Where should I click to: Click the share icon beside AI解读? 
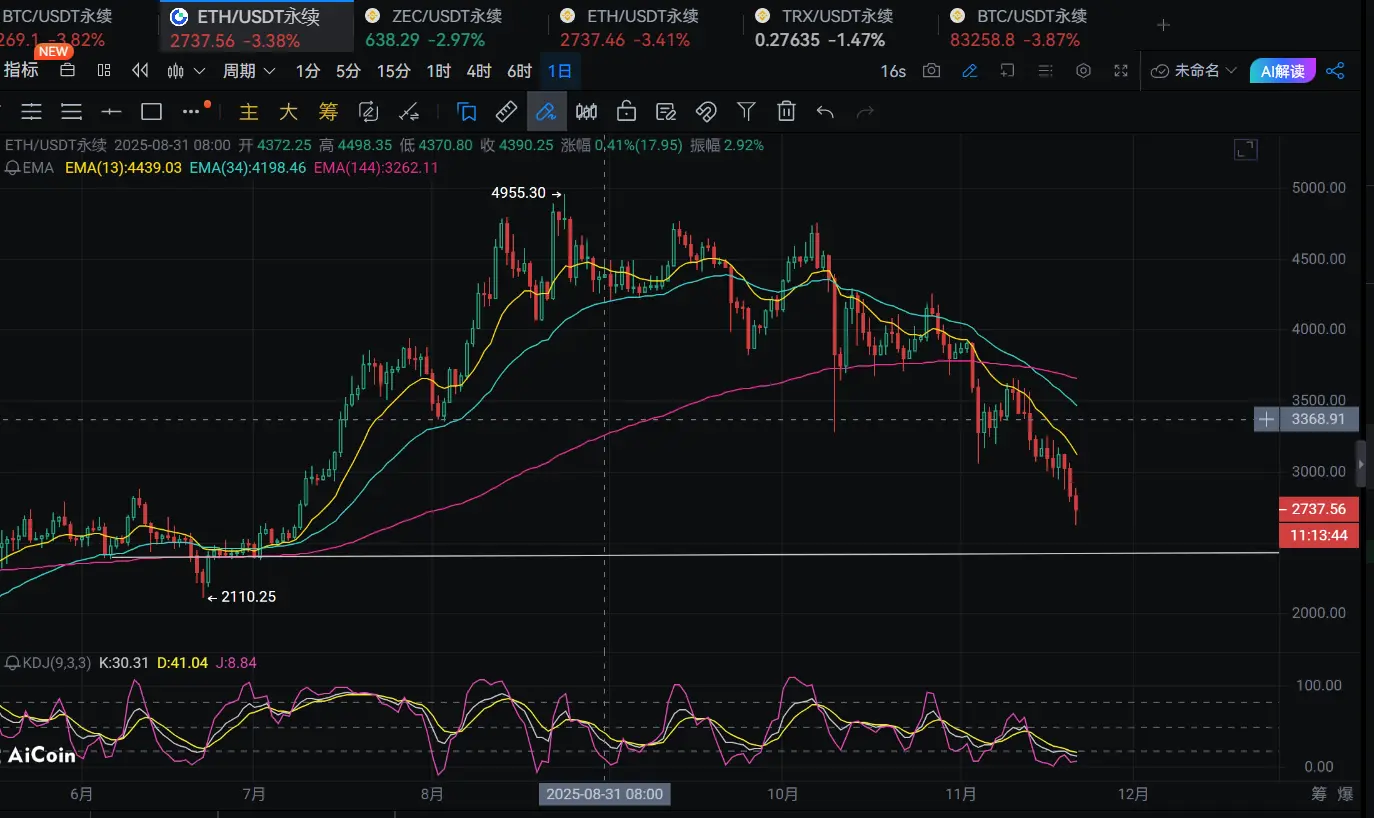tap(1335, 71)
